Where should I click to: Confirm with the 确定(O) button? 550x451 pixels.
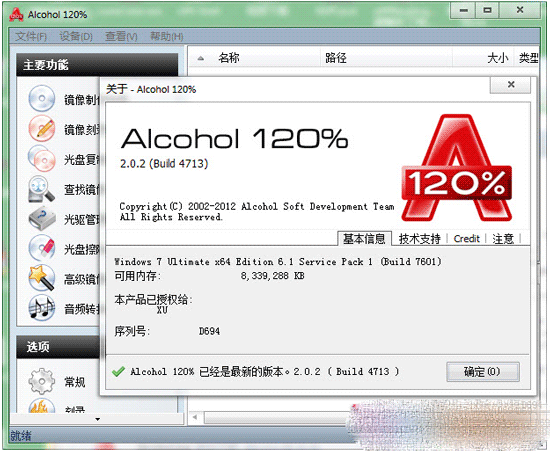483,372
